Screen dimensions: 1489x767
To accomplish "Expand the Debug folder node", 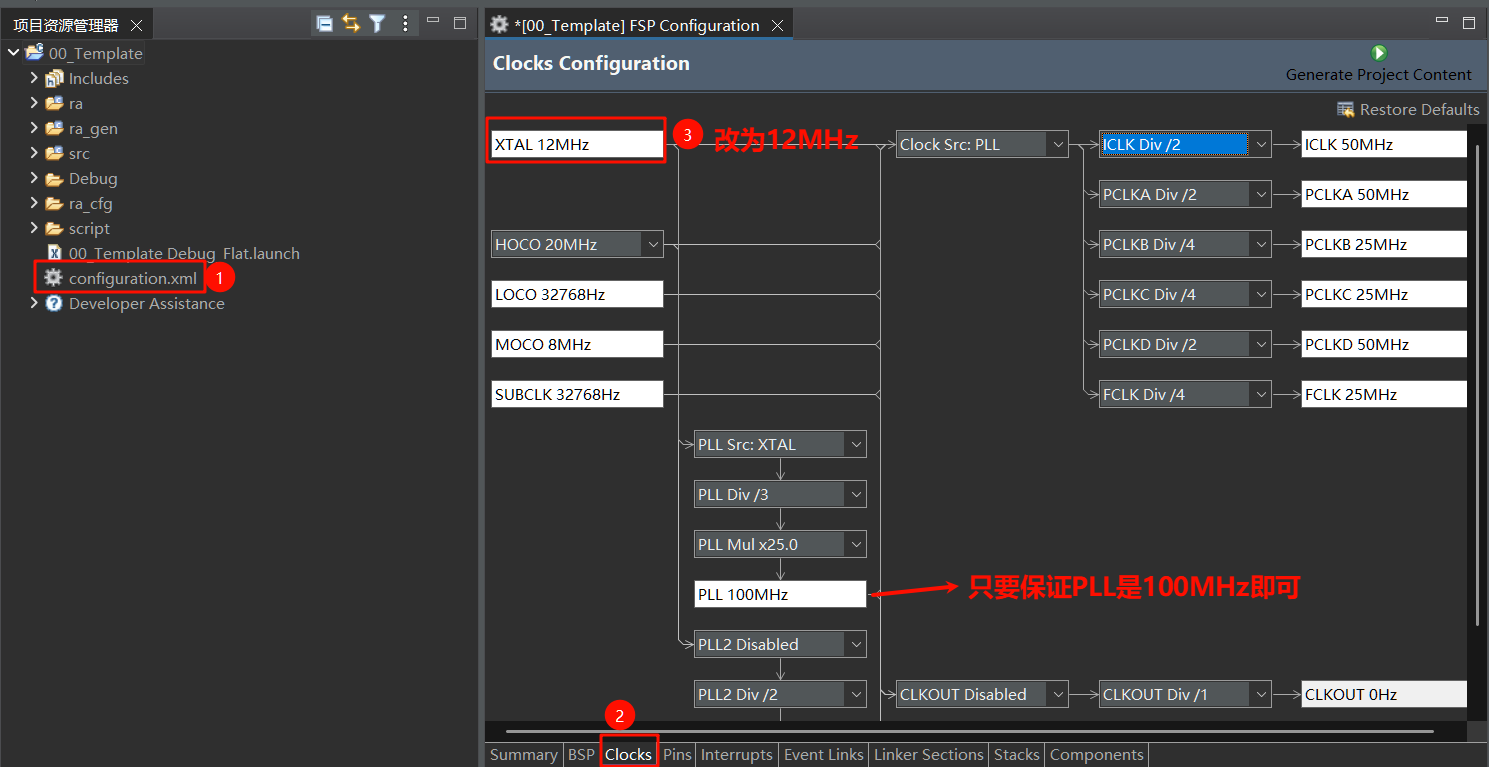I will pyautogui.click(x=34, y=178).
